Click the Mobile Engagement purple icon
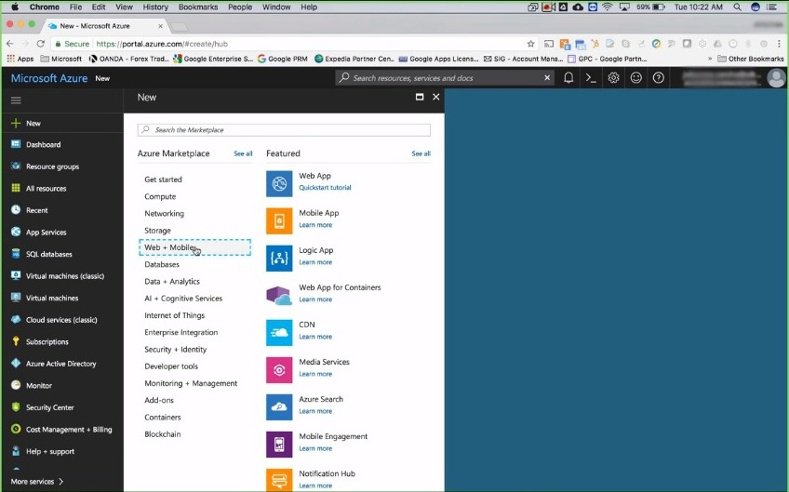 pos(279,444)
